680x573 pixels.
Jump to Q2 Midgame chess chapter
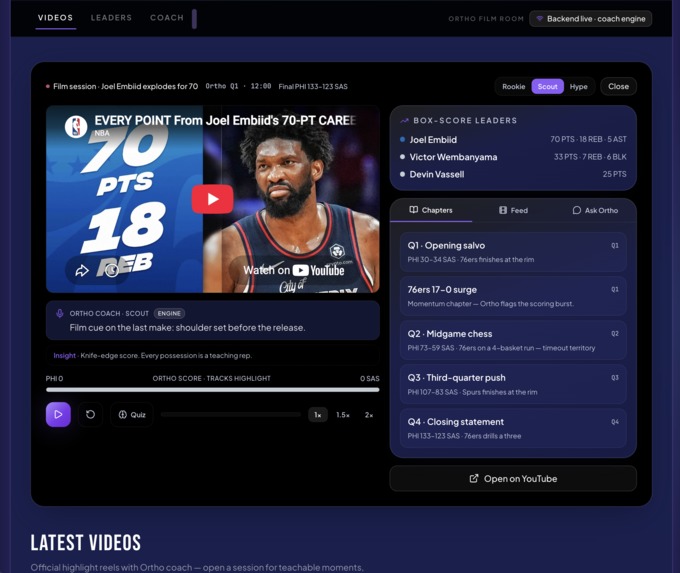click(513, 341)
